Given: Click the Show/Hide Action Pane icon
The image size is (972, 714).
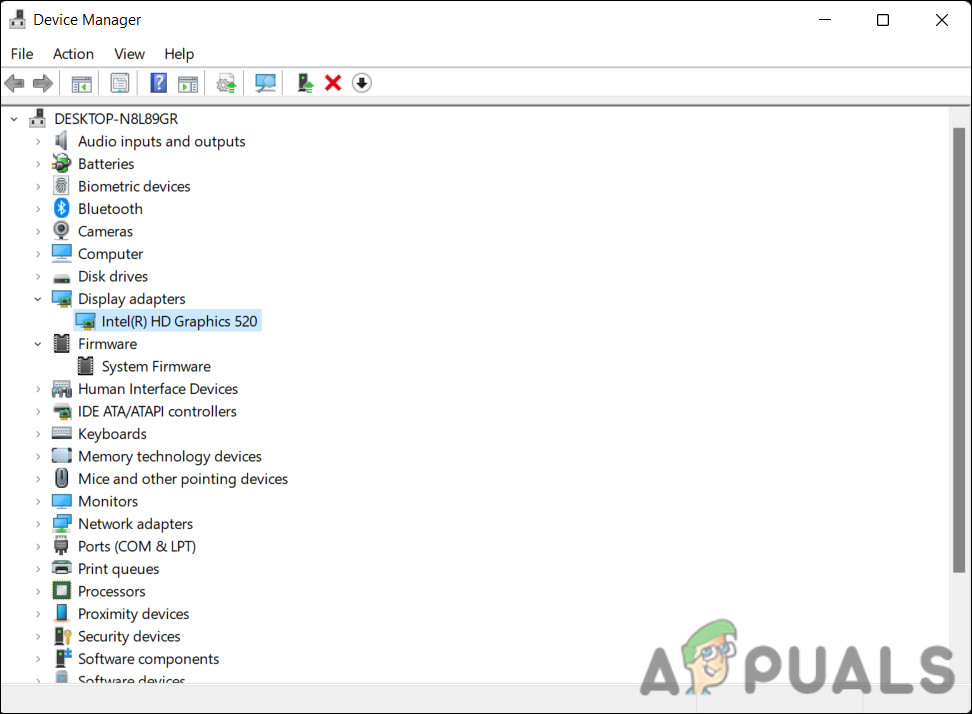Looking at the screenshot, I should tap(188, 83).
